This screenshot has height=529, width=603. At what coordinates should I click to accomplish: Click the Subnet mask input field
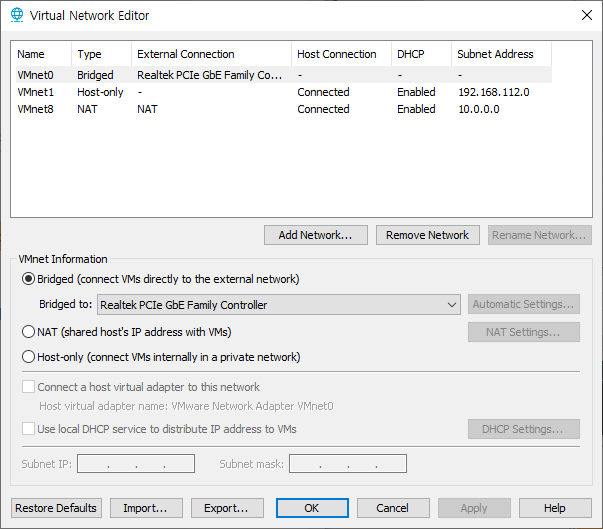pos(348,464)
